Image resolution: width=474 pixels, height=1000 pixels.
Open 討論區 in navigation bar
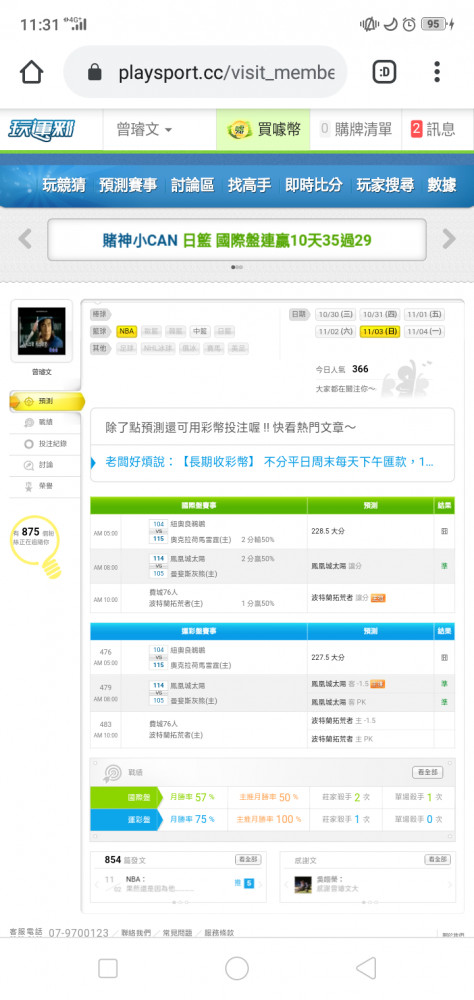(x=193, y=186)
